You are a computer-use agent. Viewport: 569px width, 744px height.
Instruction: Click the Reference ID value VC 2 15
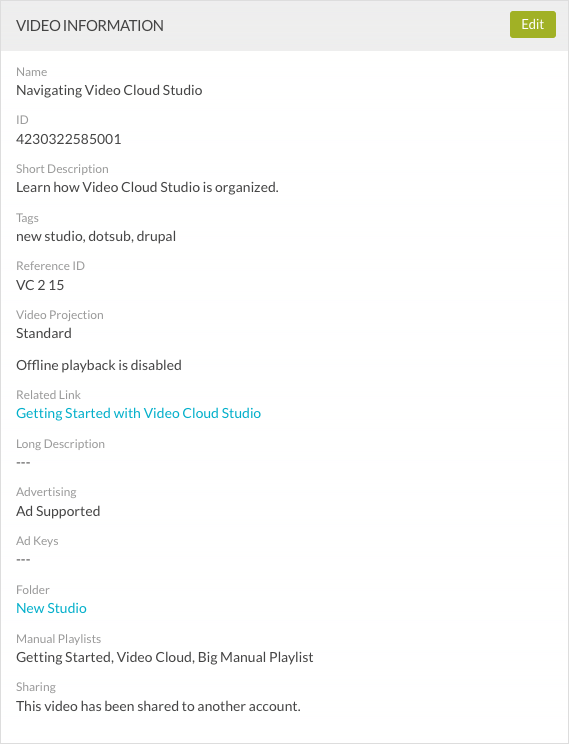click(40, 285)
